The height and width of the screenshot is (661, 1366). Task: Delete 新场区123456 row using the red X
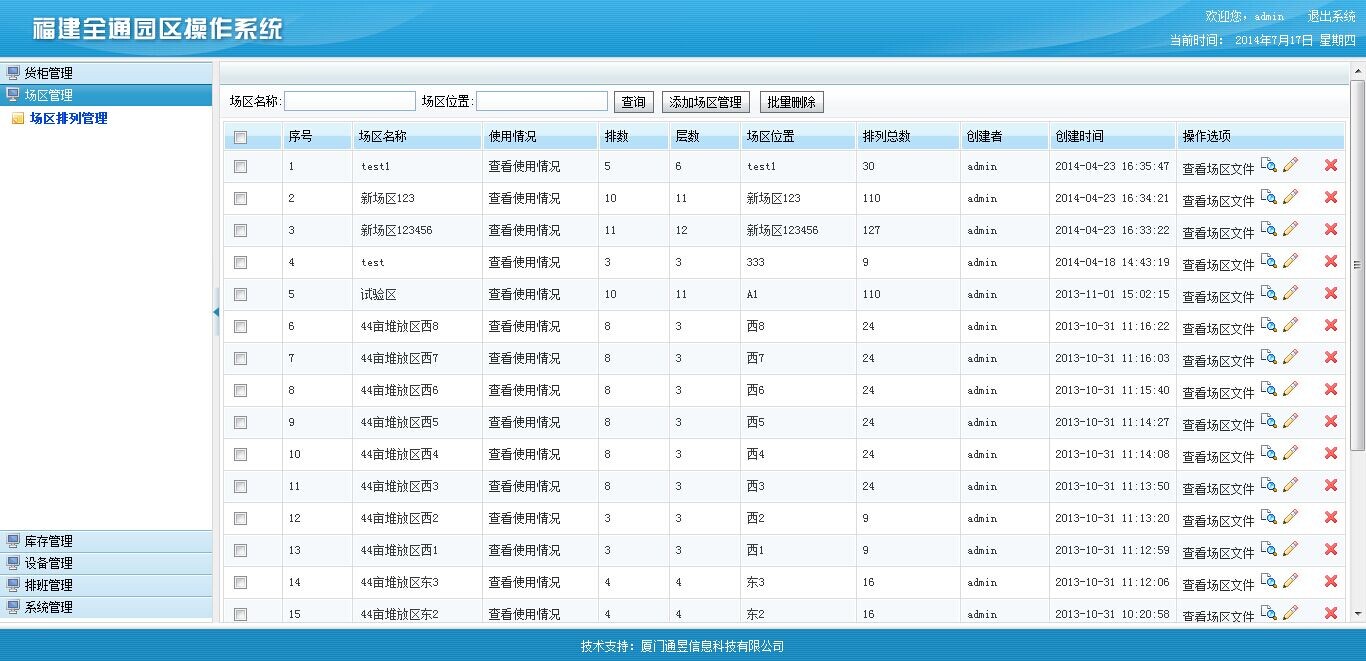pyautogui.click(x=1331, y=230)
